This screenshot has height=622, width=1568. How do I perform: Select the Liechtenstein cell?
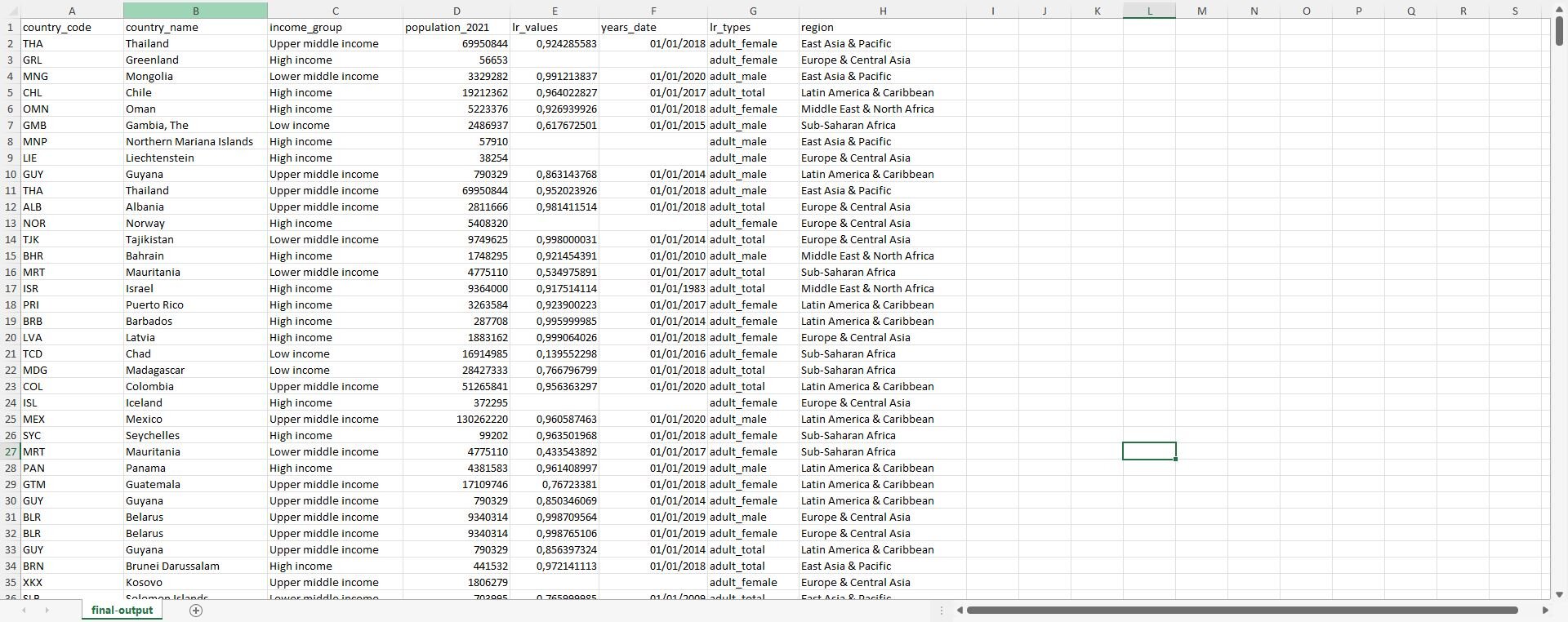(x=195, y=158)
